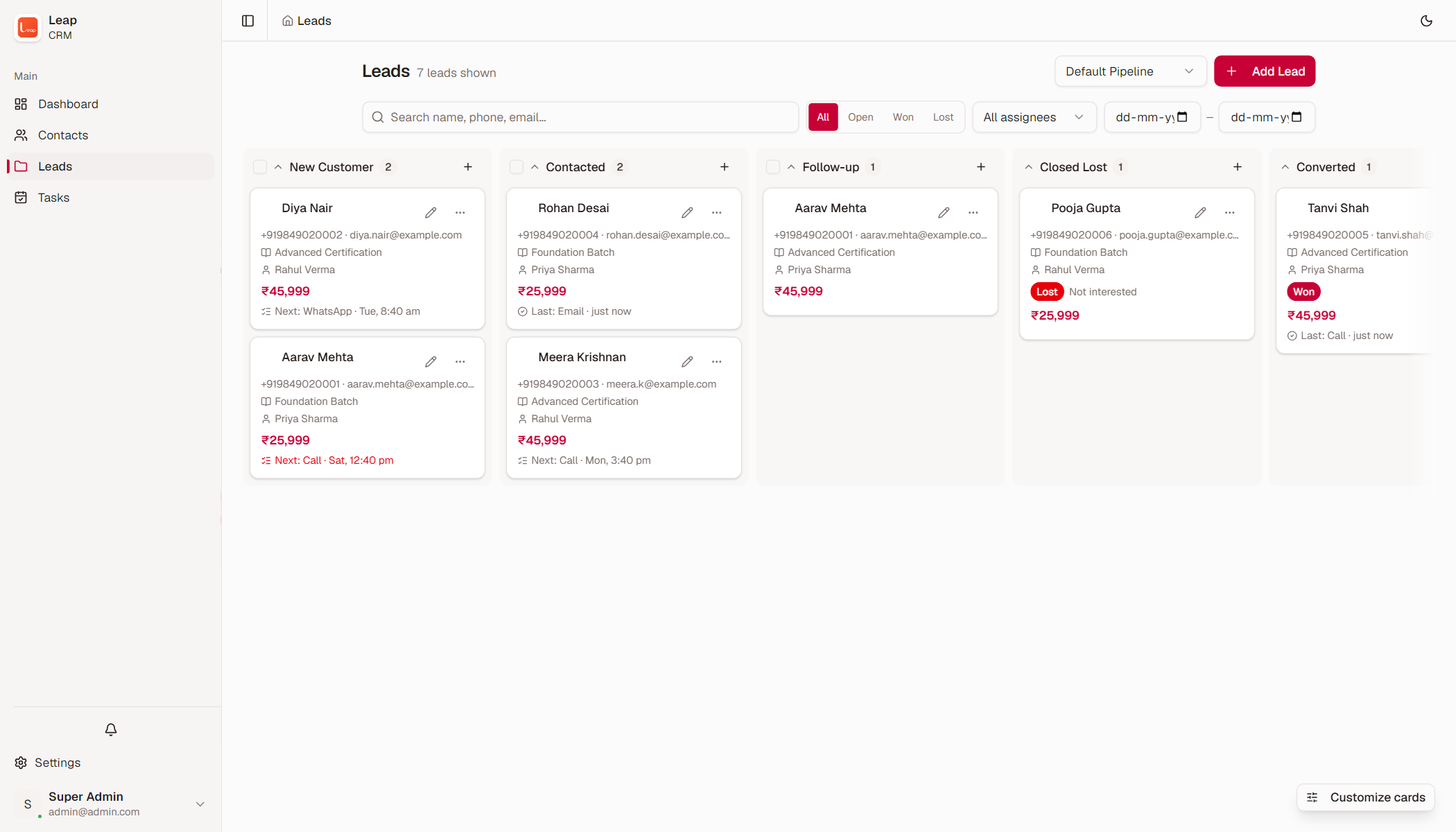1456x832 pixels.
Task: Go to Dashboard in sidebar
Action: pos(111,104)
